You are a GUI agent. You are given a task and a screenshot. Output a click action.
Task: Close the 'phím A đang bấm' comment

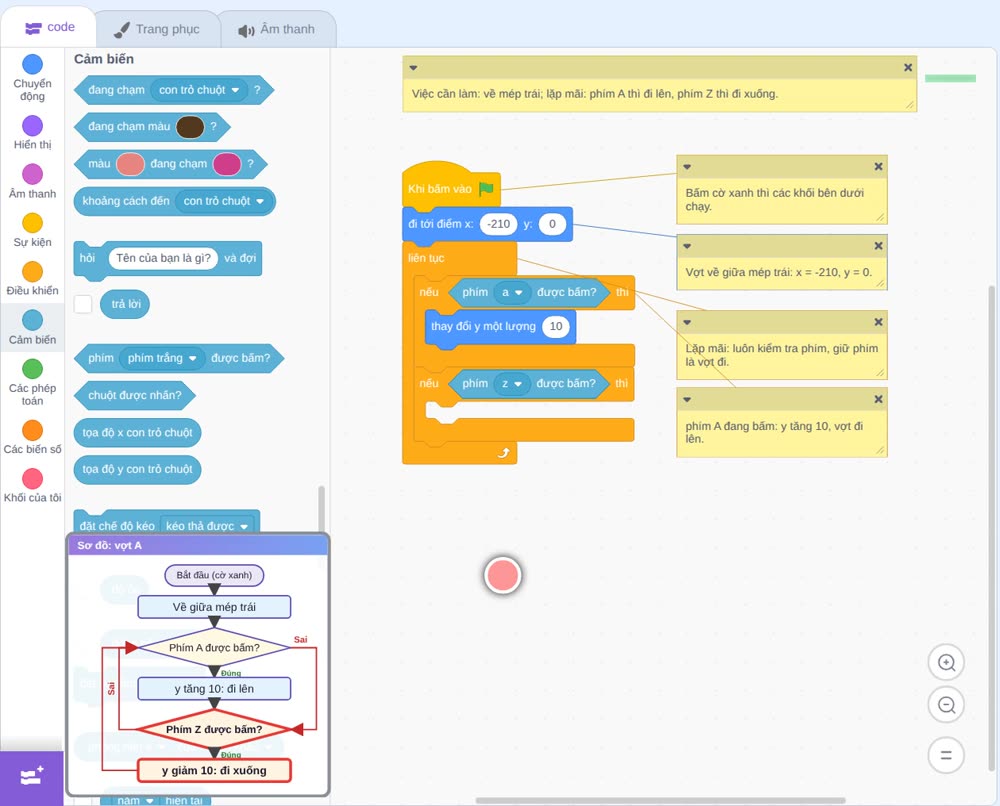coord(878,399)
